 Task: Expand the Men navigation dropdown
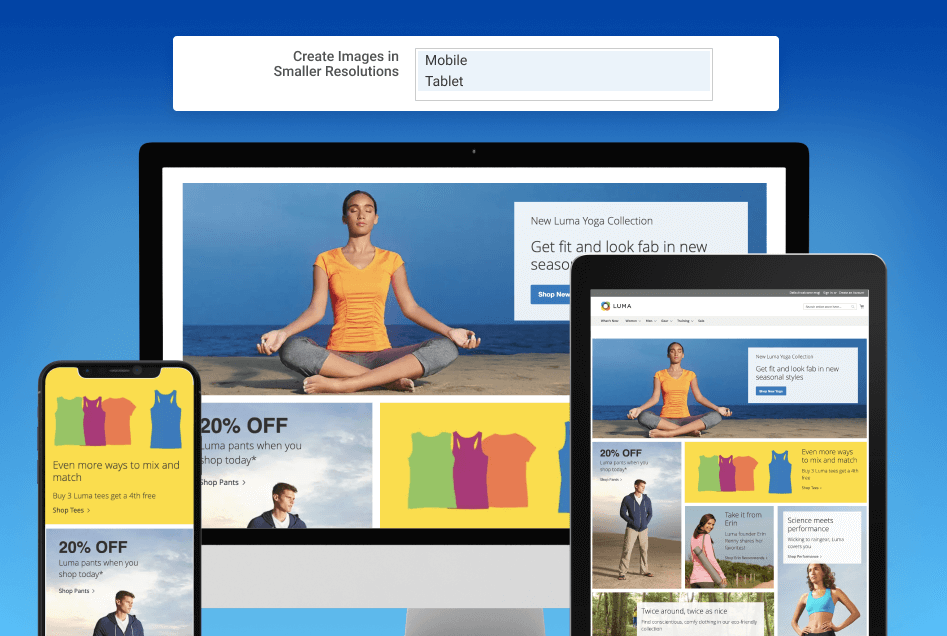tap(650, 320)
